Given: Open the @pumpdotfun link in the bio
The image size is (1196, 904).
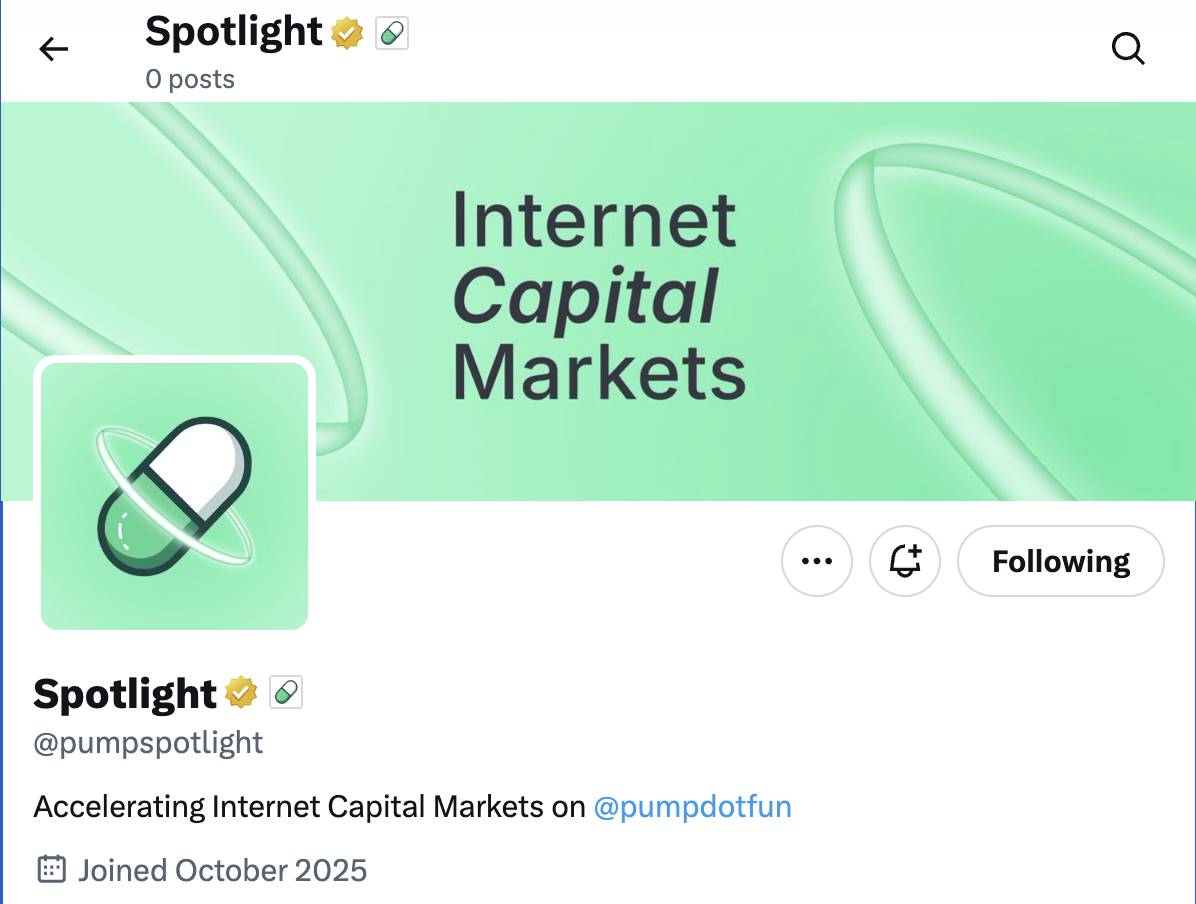Looking at the screenshot, I should [693, 806].
